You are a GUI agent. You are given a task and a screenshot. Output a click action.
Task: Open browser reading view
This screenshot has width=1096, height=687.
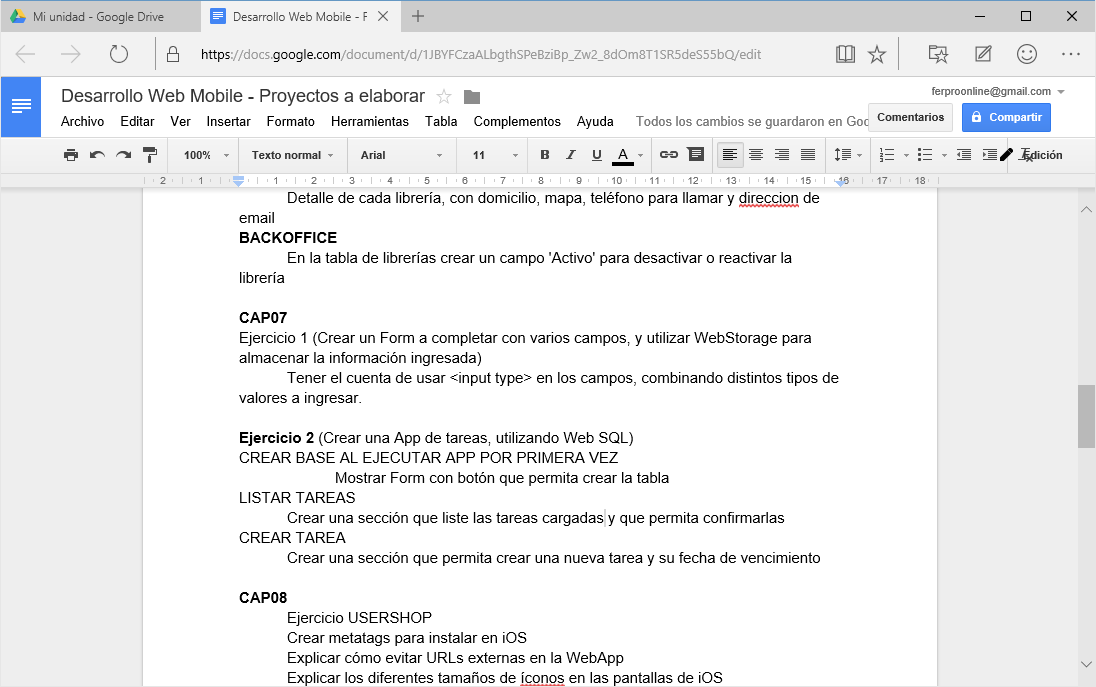pyautogui.click(x=845, y=54)
